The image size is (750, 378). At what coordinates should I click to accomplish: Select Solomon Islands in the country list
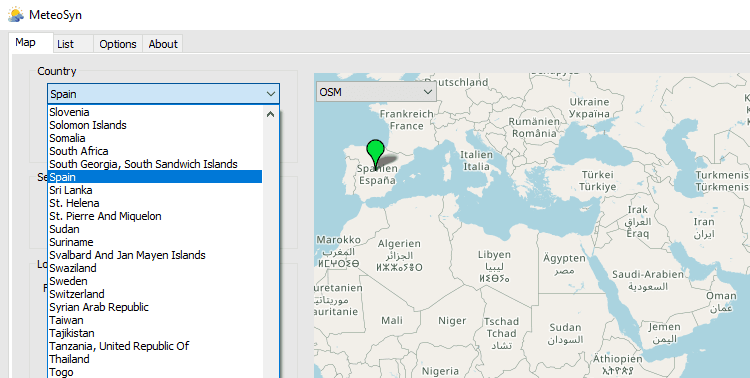pyautogui.click(x=155, y=125)
